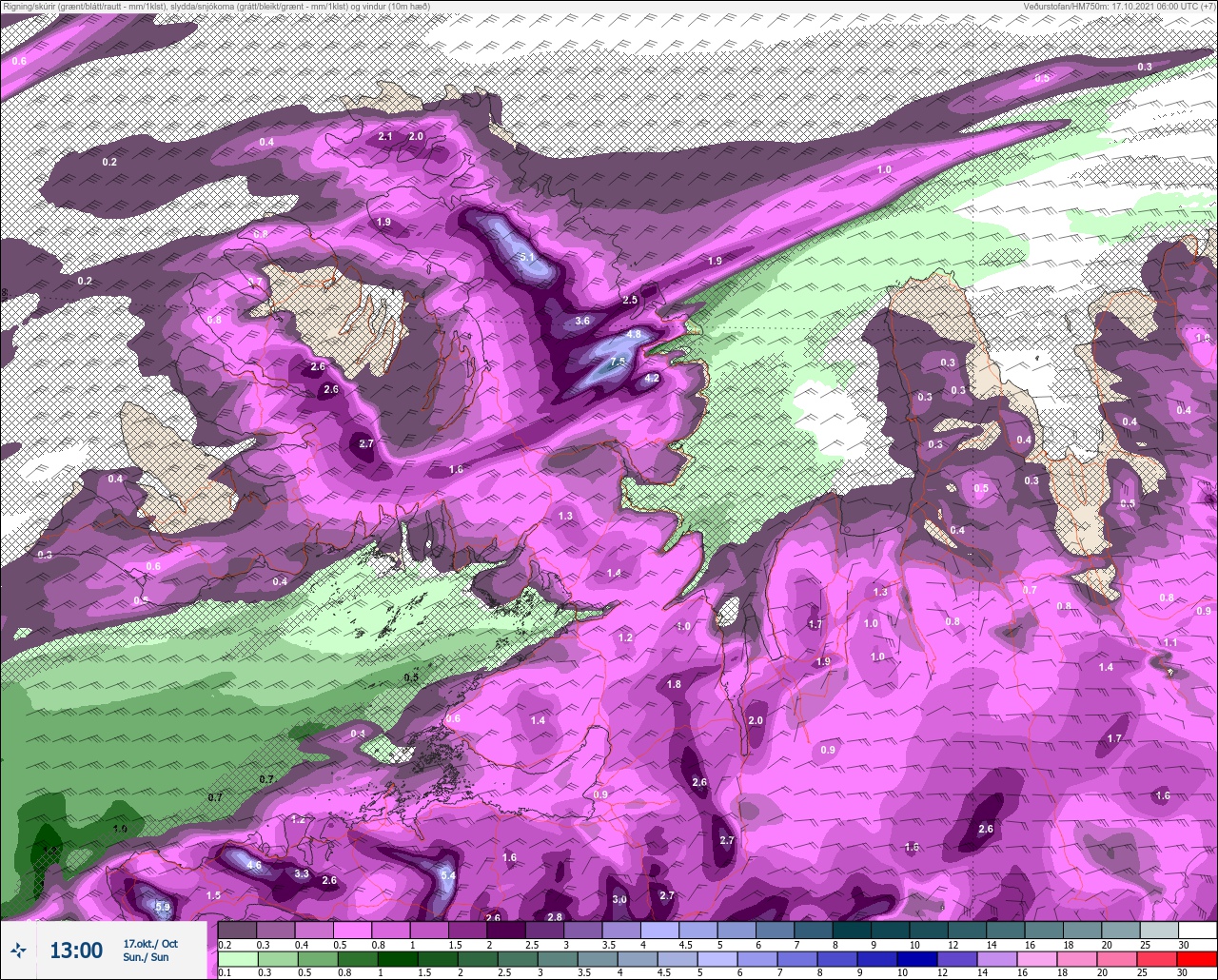Image resolution: width=1218 pixels, height=980 pixels.
Task: Click the date label '17.okt./ Oct'
Action: click(150, 943)
